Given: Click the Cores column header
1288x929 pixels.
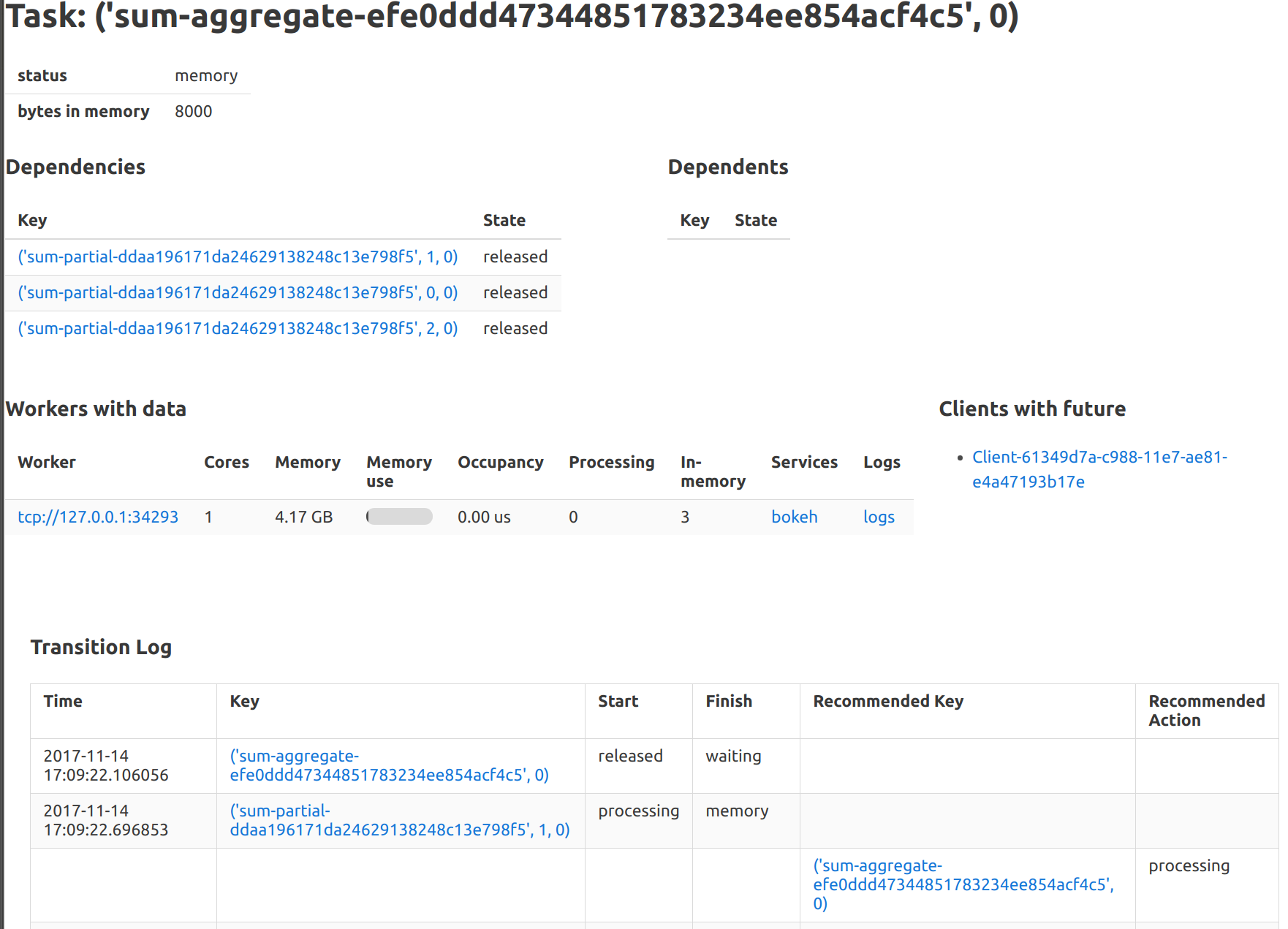Looking at the screenshot, I should click(226, 463).
